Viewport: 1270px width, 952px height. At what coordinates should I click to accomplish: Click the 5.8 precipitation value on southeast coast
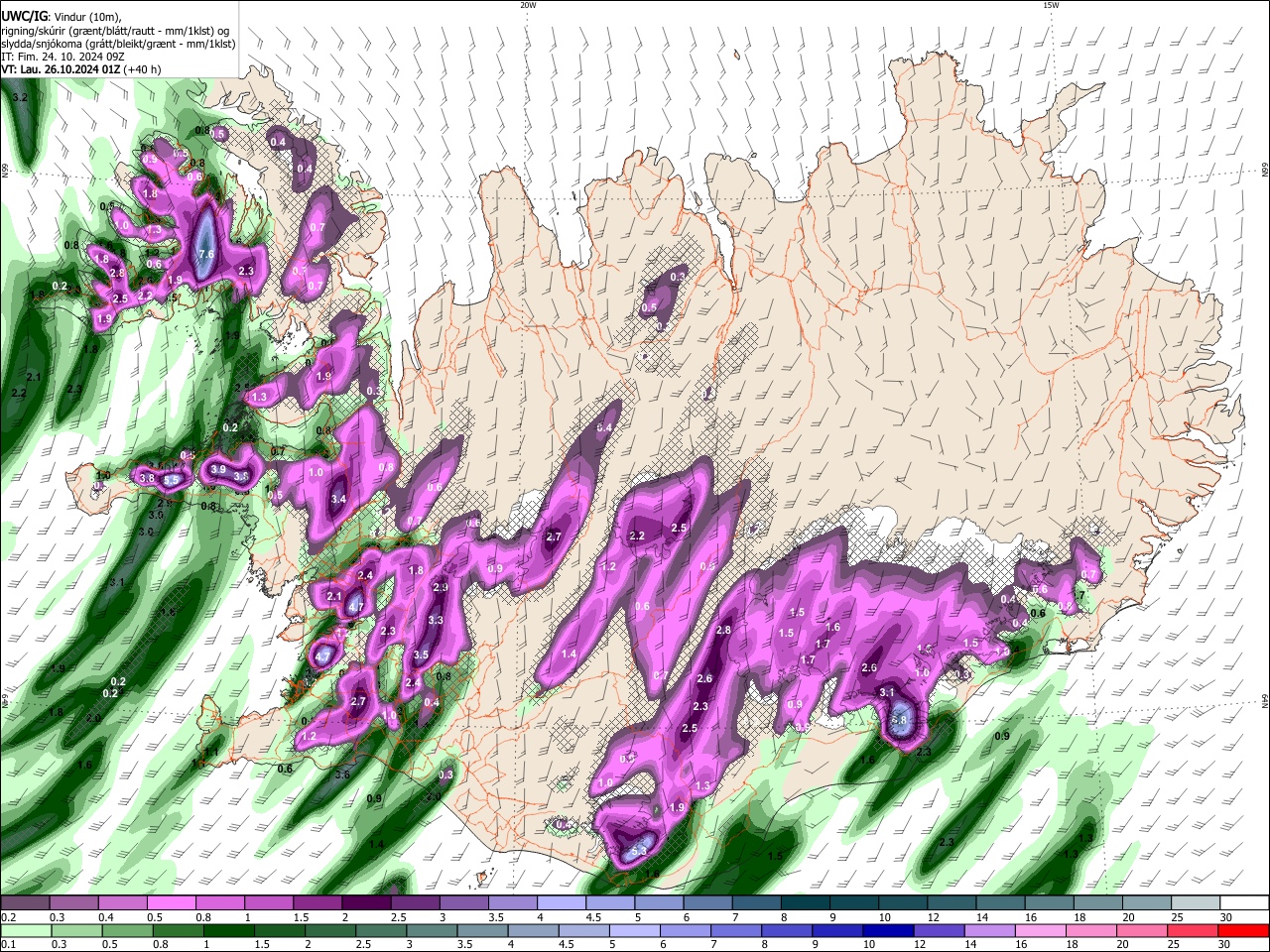(x=900, y=720)
